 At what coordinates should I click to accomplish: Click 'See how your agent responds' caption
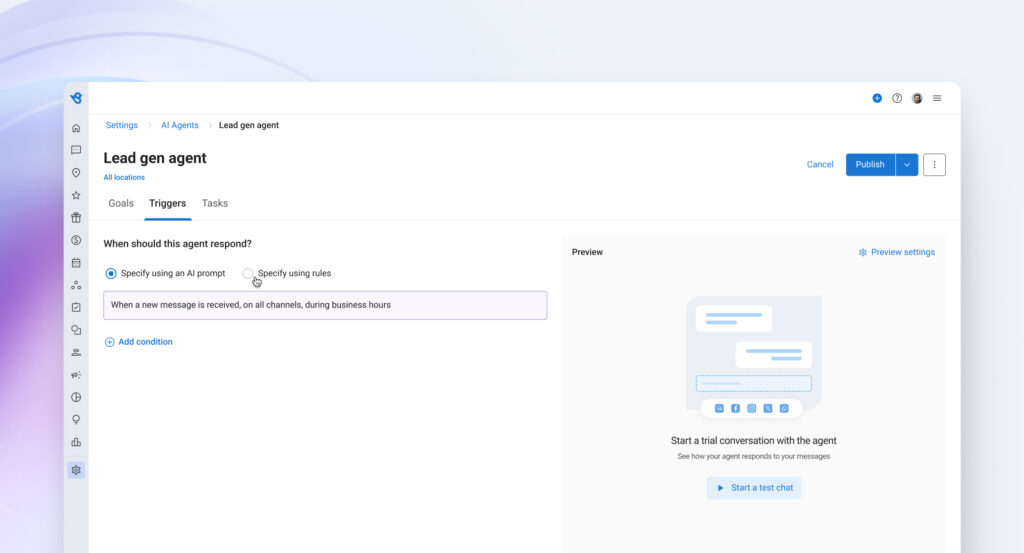tap(754, 456)
